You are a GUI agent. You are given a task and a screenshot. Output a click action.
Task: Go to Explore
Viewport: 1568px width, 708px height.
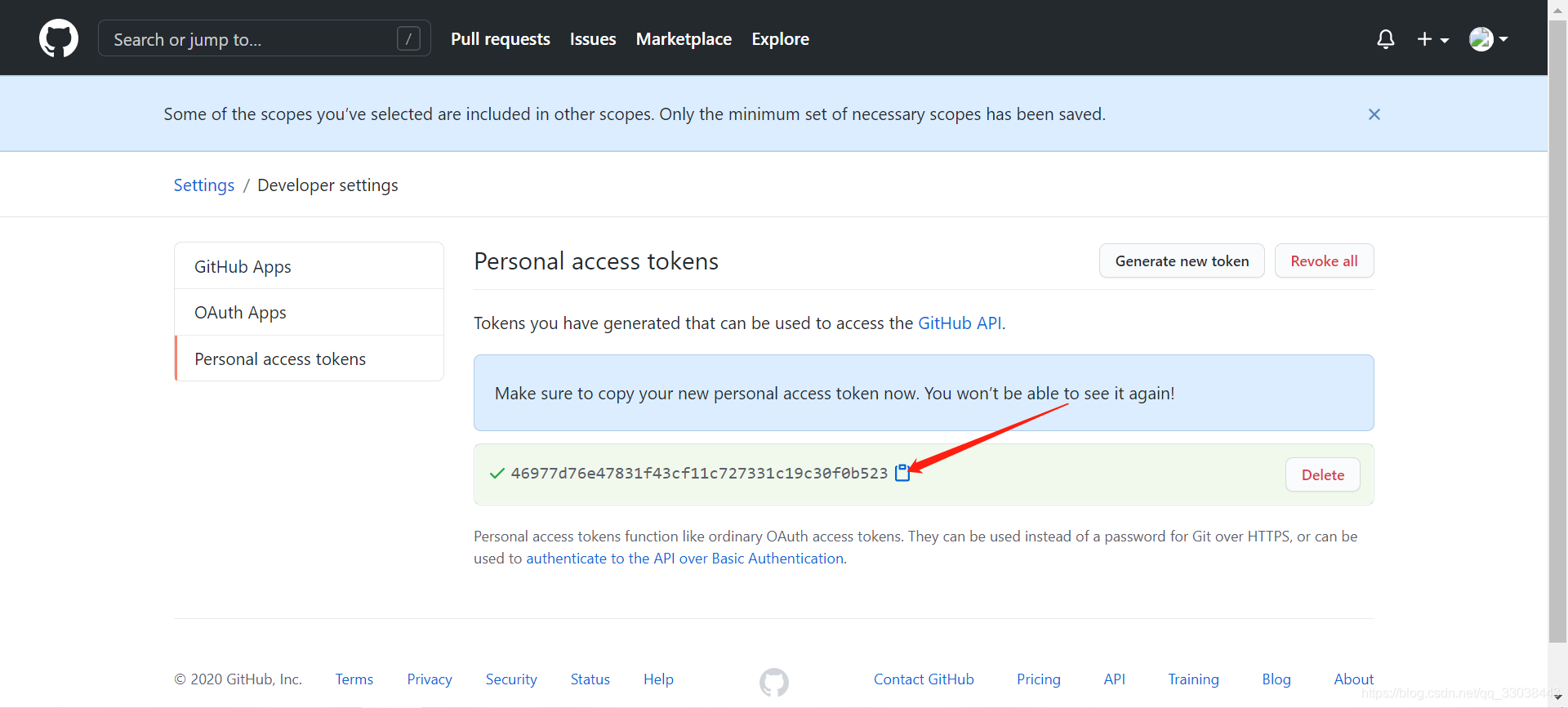click(780, 39)
